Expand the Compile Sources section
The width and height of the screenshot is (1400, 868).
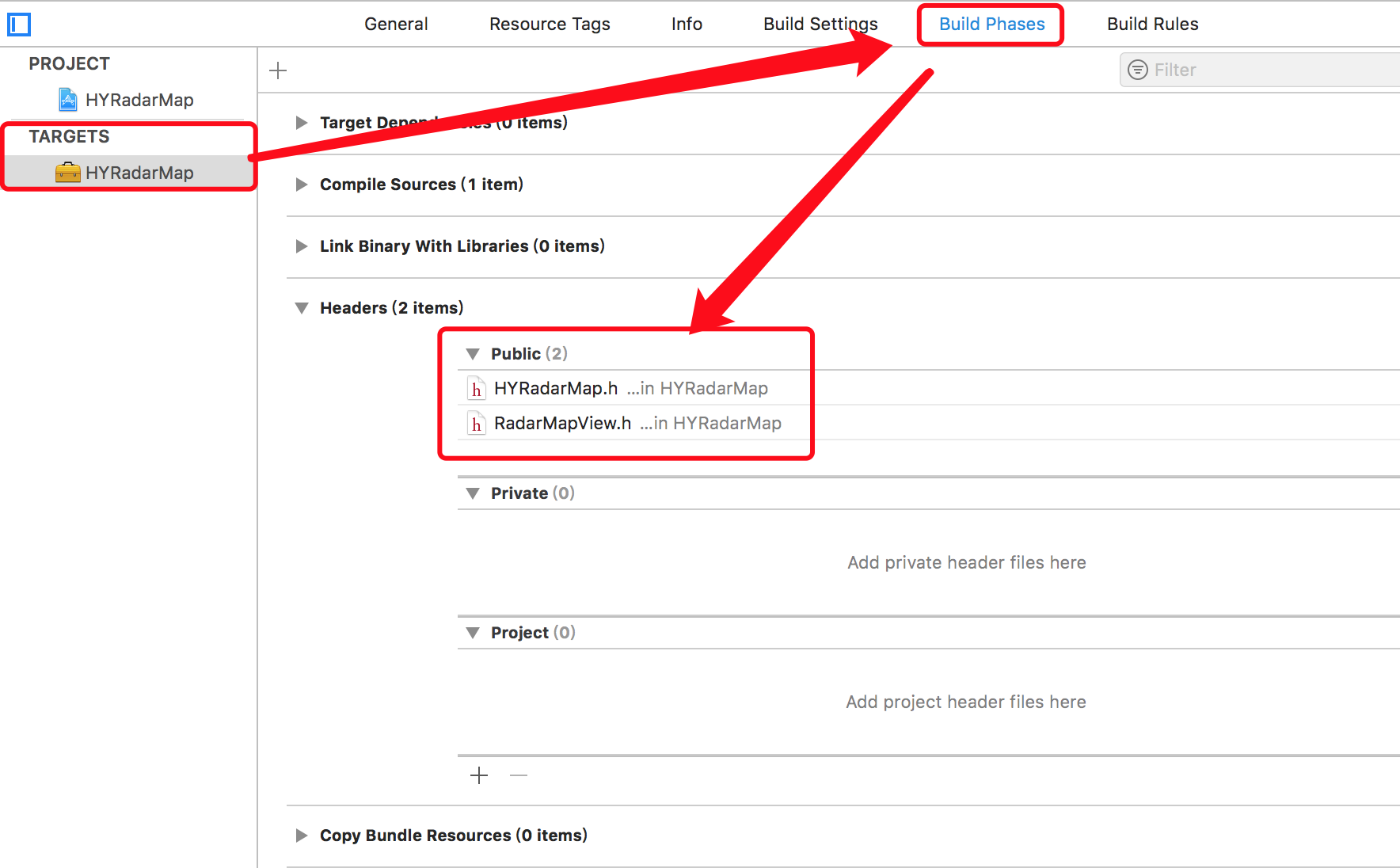(x=302, y=185)
